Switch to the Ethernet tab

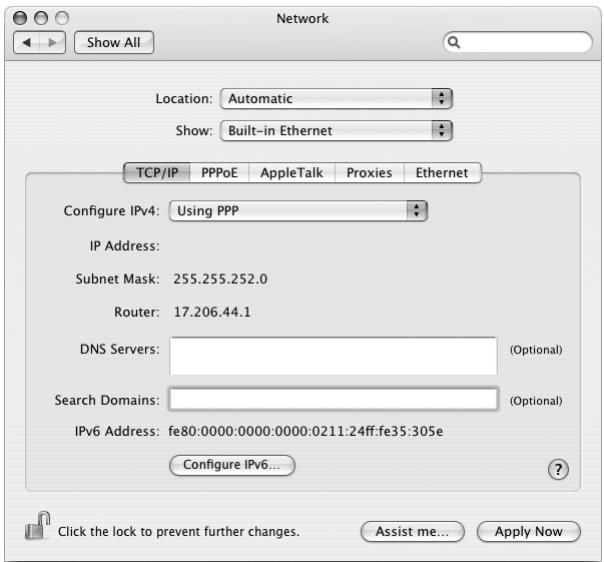(x=442, y=173)
